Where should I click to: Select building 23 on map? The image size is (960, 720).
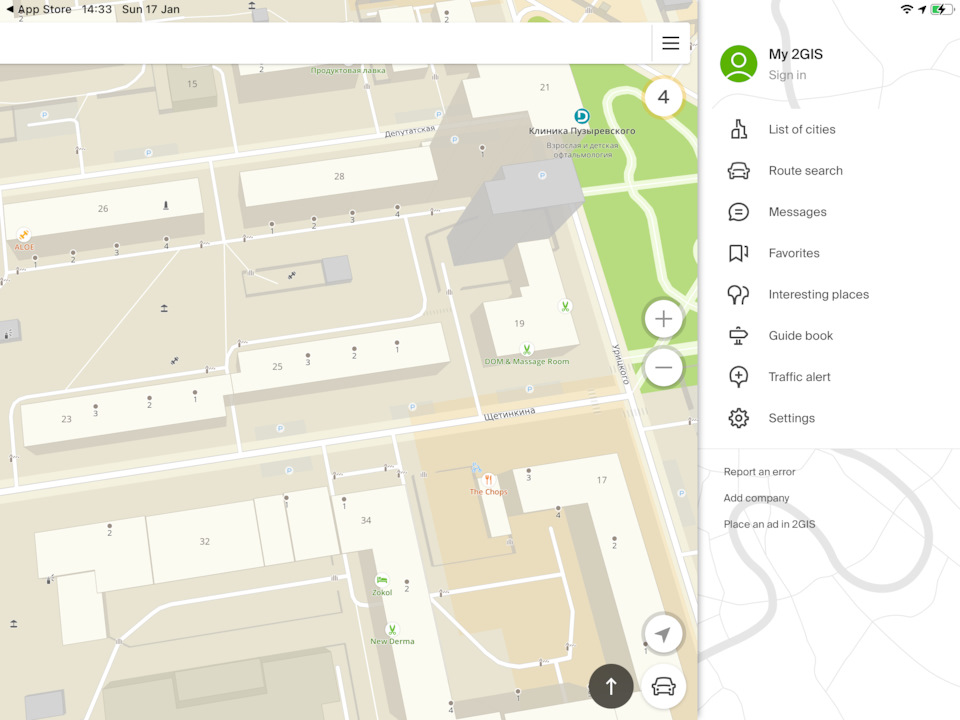pos(66,419)
